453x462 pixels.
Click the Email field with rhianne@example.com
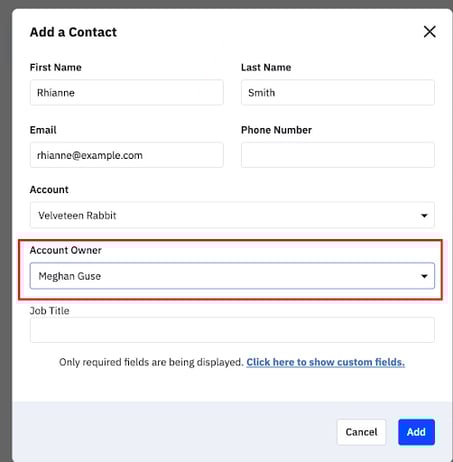(x=127, y=155)
